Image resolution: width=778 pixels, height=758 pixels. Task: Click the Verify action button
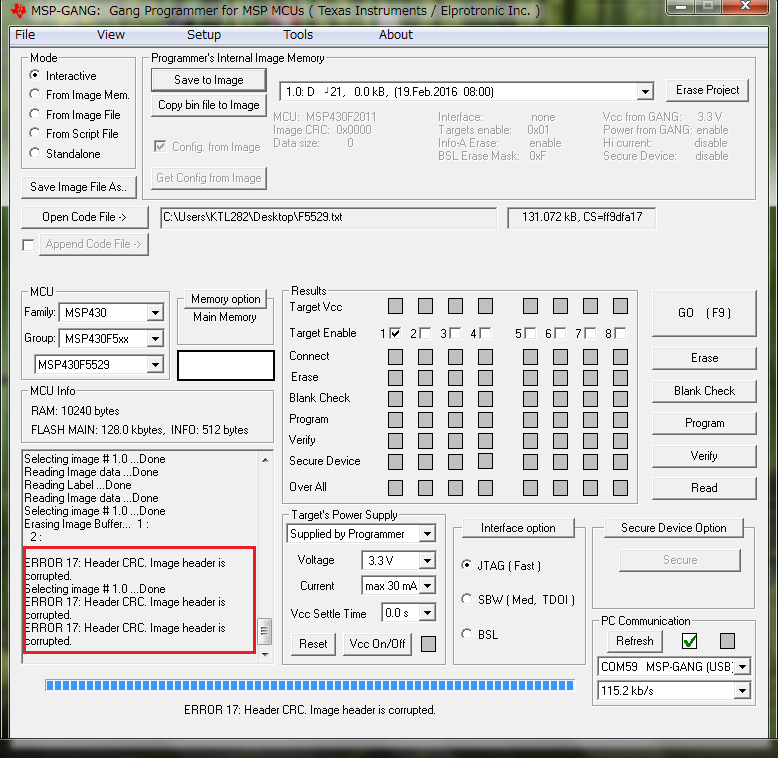point(704,456)
